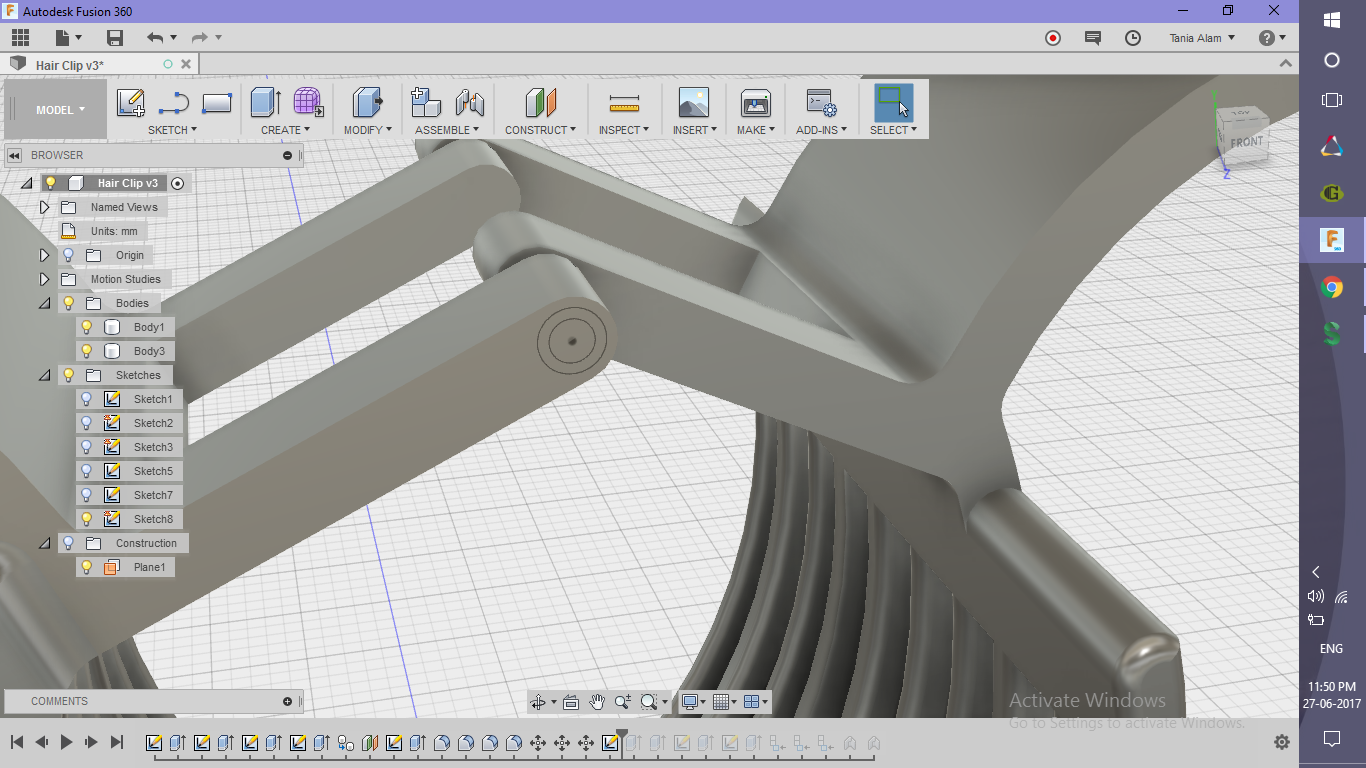
Task: Collapse the Bodies folder
Action: (x=44, y=303)
